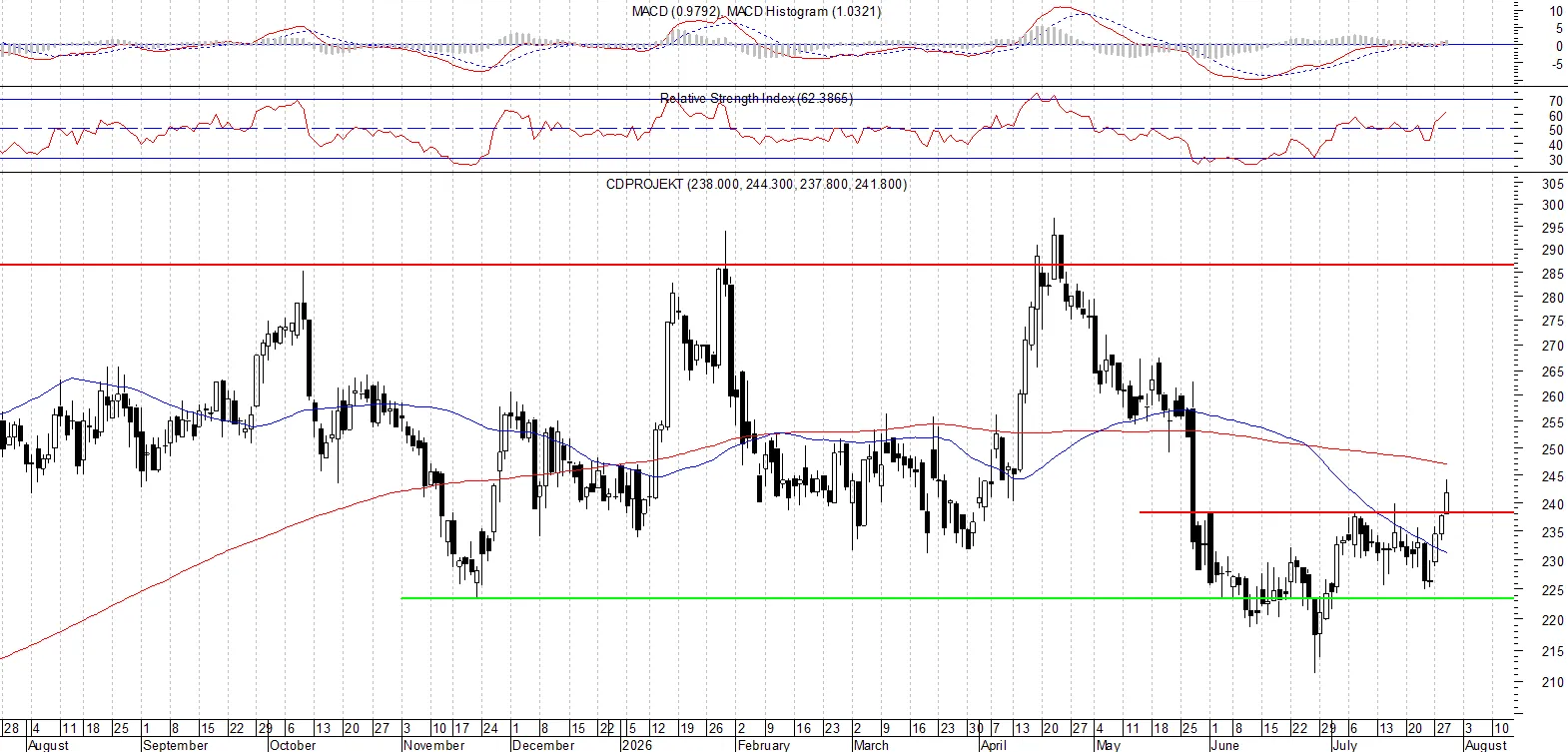
Task: Select the 285 price axis value
Action: [1553, 275]
